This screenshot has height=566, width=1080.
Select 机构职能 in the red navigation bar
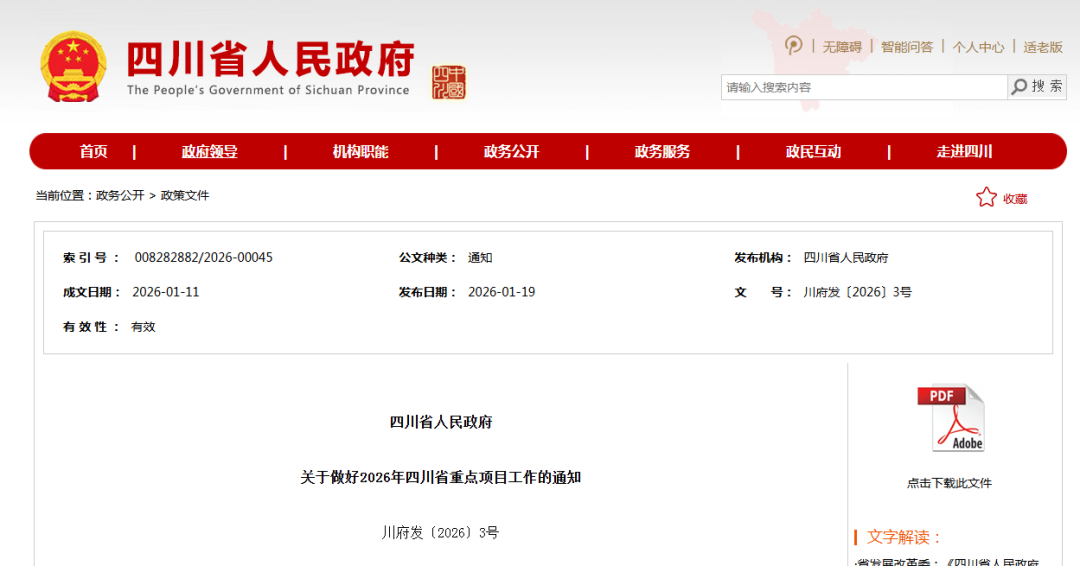click(x=360, y=152)
